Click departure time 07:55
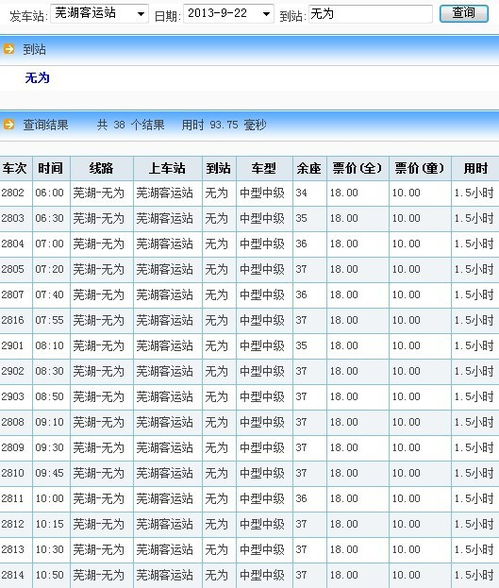 pos(49,320)
